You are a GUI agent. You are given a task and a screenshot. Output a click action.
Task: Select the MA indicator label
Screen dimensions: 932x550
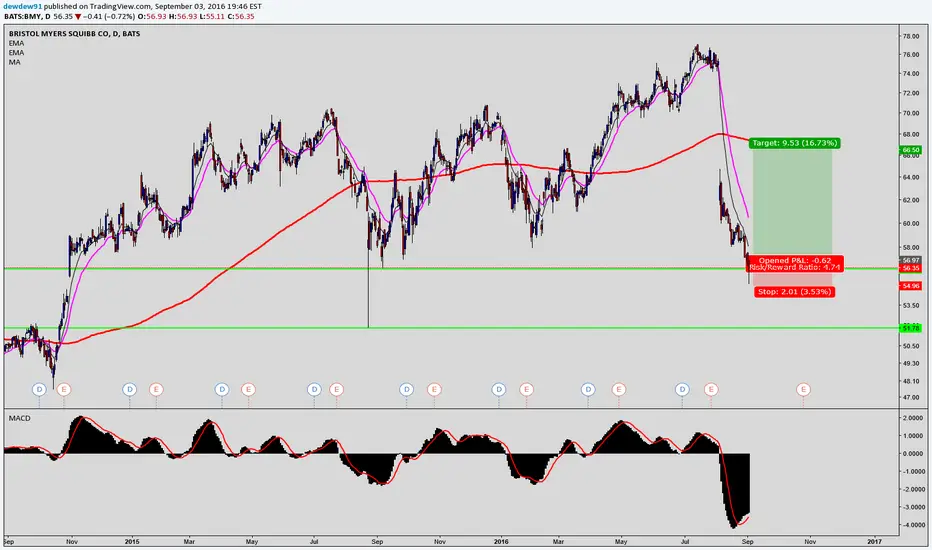pyautogui.click(x=14, y=62)
